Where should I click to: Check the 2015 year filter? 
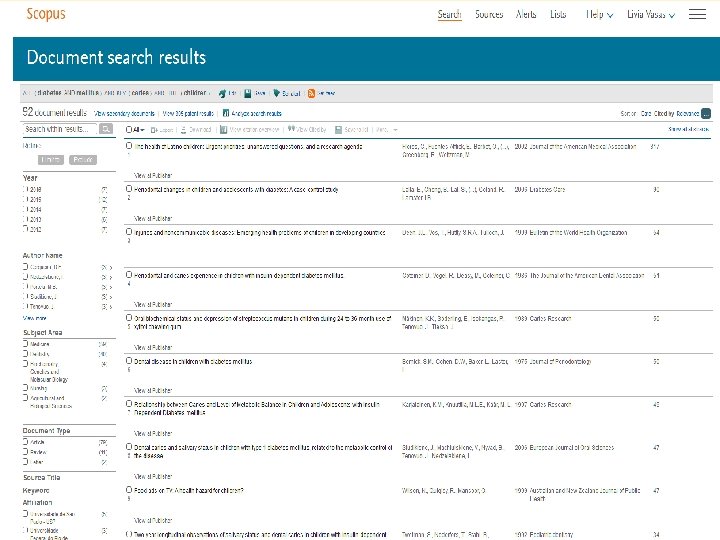click(x=25, y=199)
